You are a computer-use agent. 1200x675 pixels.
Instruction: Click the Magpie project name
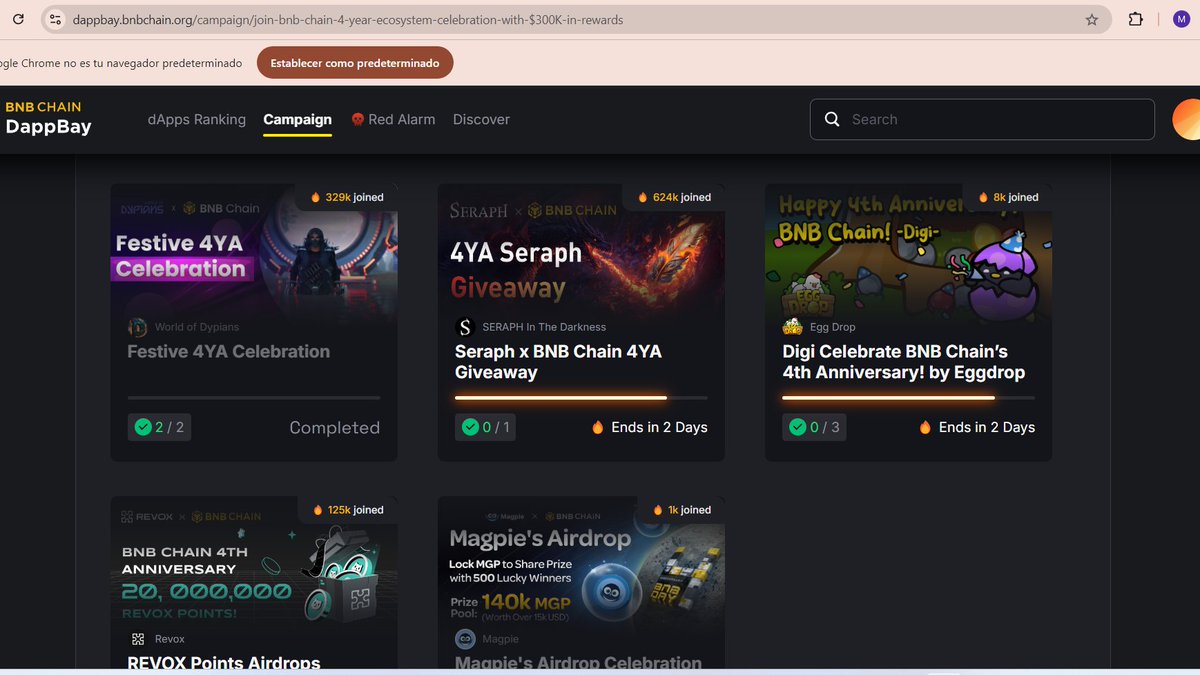(x=501, y=639)
